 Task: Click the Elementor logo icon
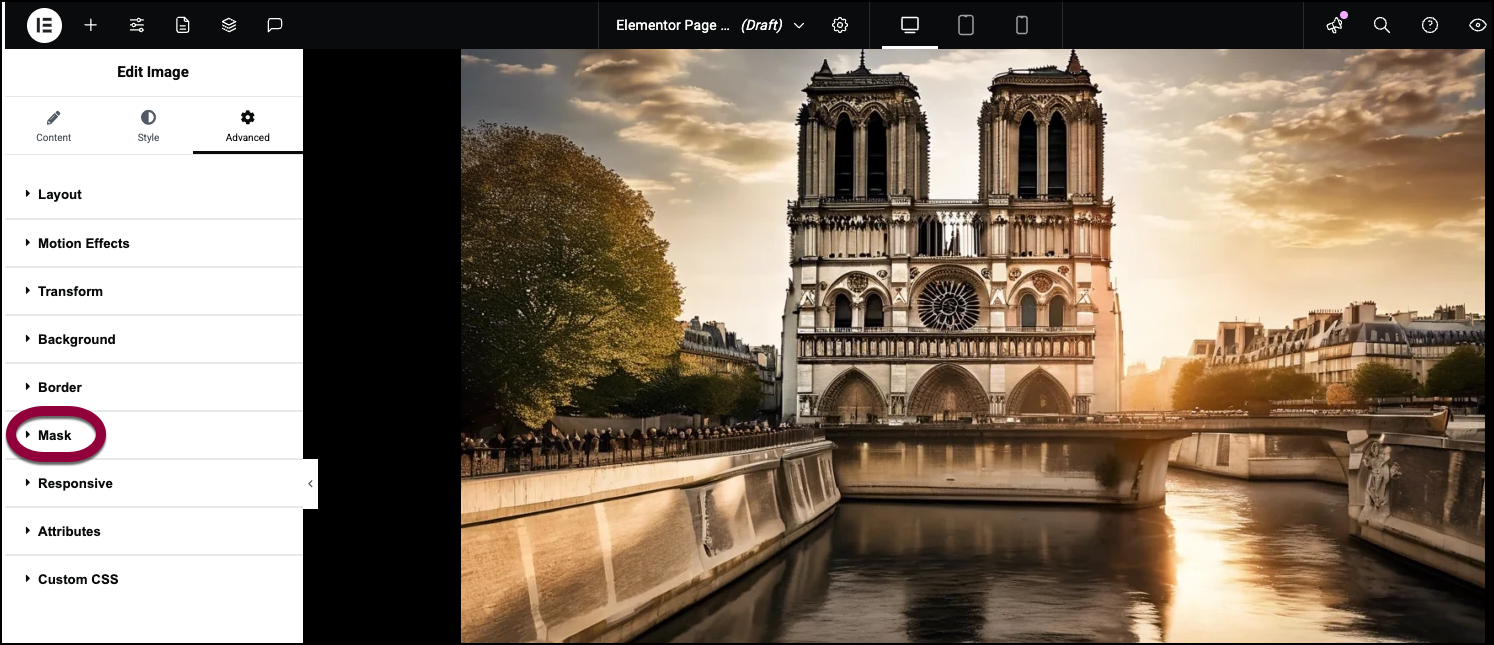(x=44, y=25)
